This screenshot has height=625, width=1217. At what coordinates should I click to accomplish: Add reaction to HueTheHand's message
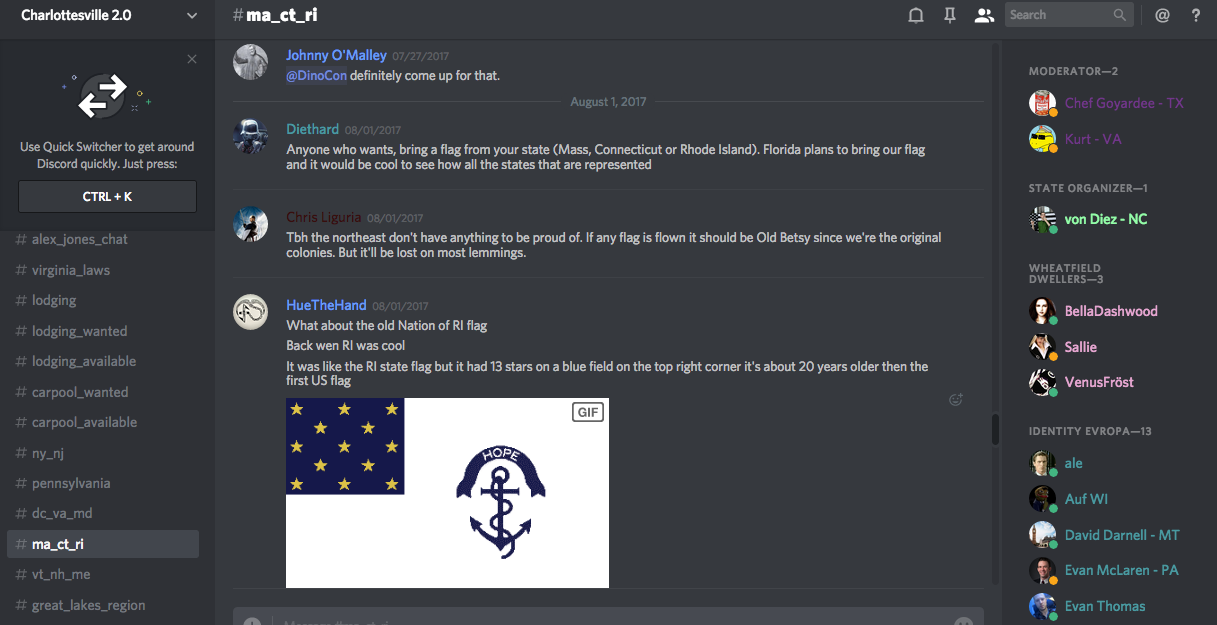[x=955, y=400]
